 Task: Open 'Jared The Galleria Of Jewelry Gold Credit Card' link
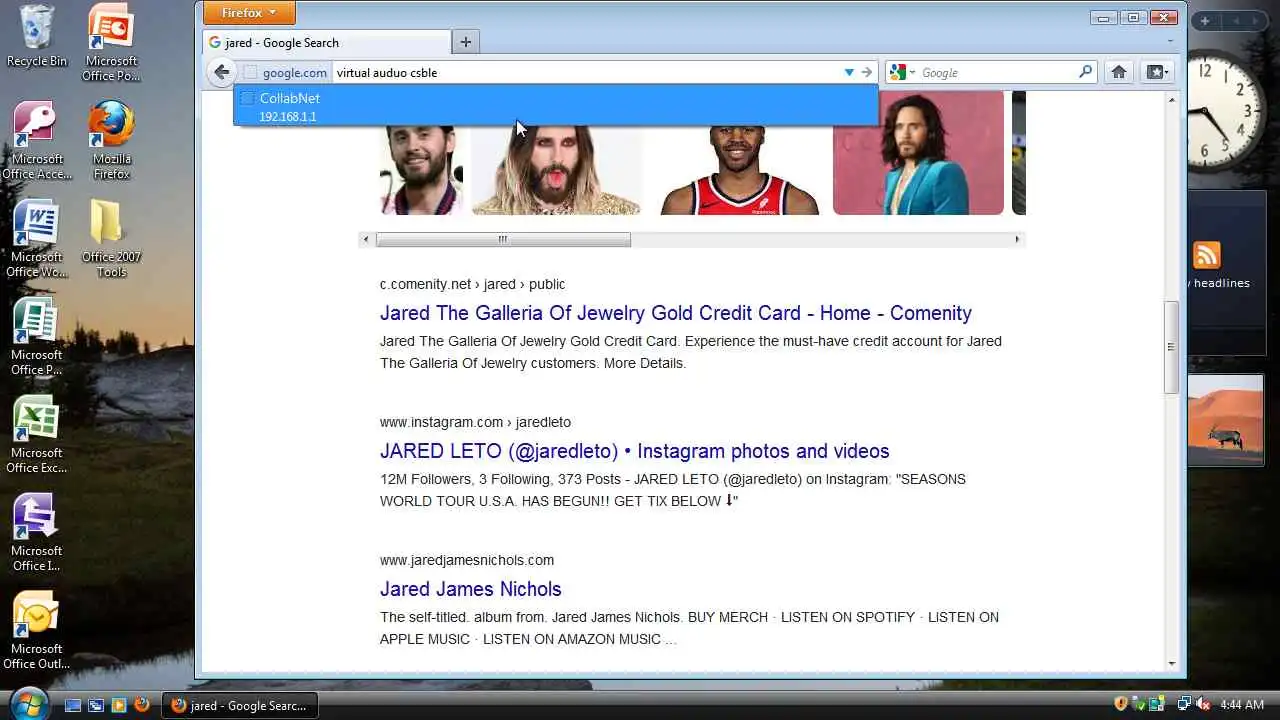pyautogui.click(x=675, y=313)
